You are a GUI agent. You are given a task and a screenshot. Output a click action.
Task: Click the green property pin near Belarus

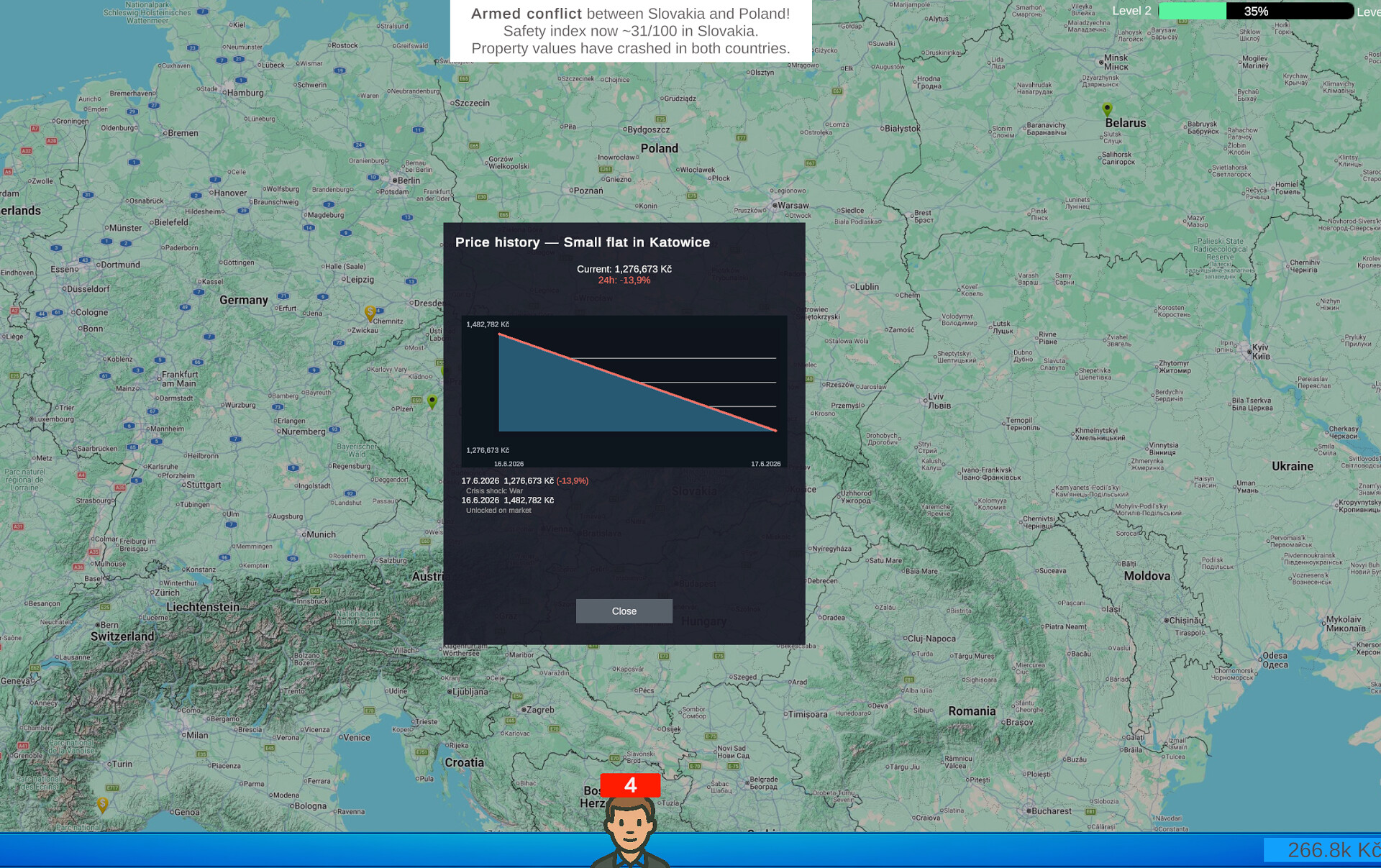1107,109
